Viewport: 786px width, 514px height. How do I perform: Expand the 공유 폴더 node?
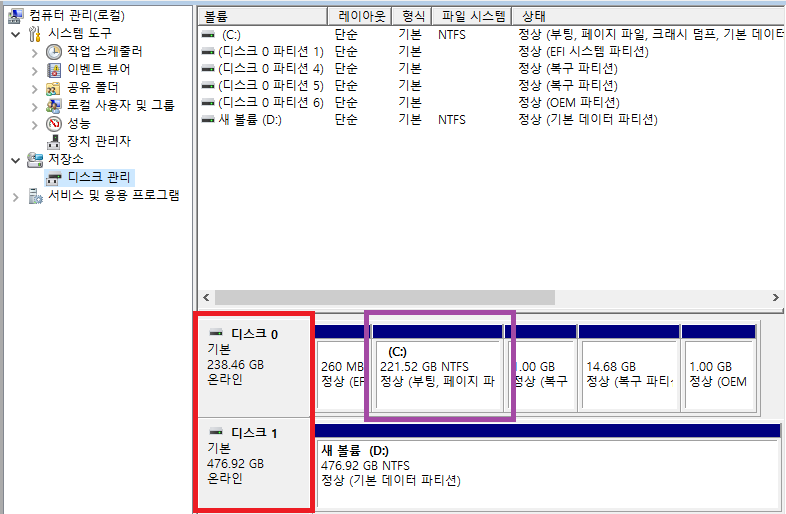(x=35, y=89)
